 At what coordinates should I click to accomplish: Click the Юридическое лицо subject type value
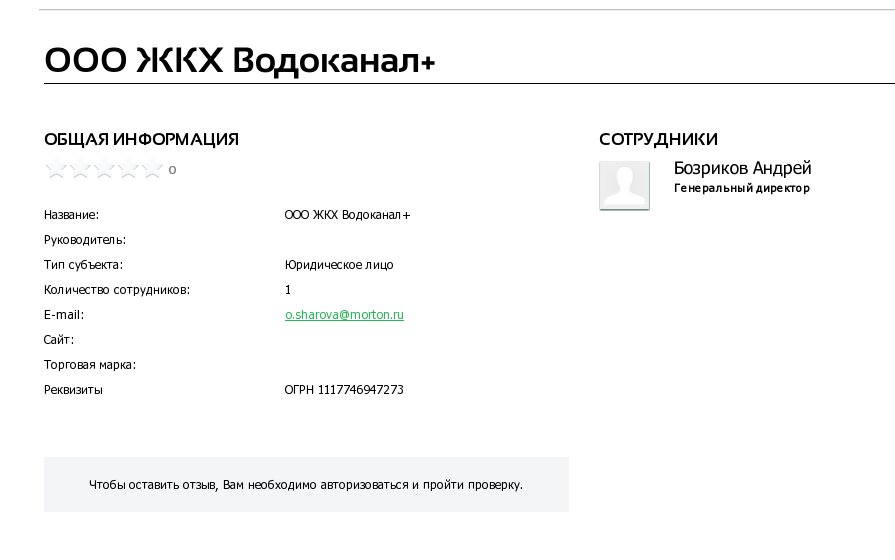(339, 265)
